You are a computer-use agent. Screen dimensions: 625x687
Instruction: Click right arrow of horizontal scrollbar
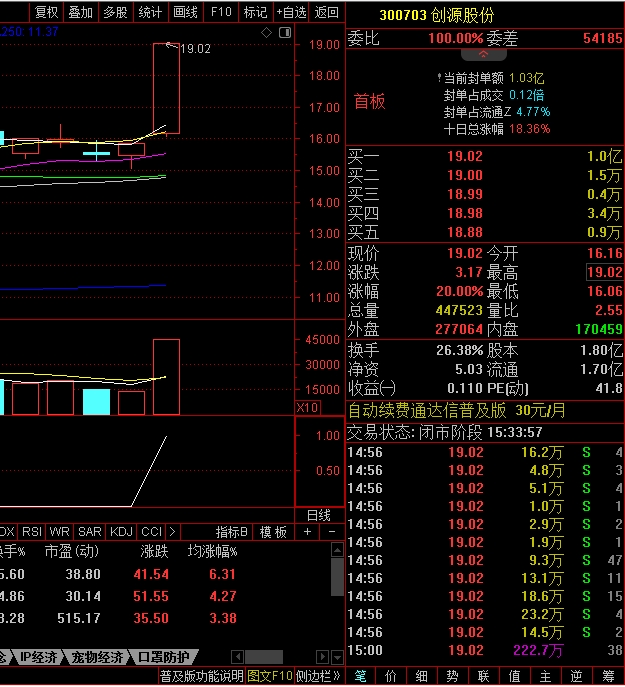coord(322,657)
